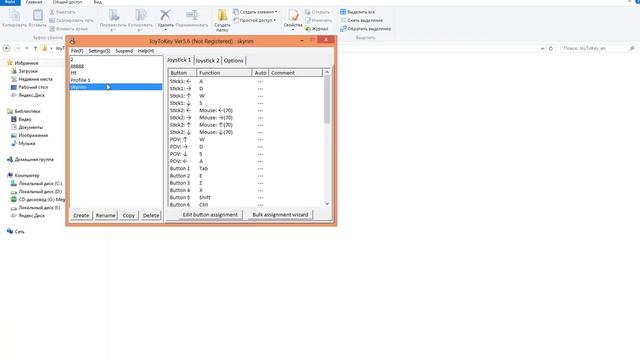Open the File(F) menu in JoyToKey
Screen dimensions: 640x360
point(77,51)
